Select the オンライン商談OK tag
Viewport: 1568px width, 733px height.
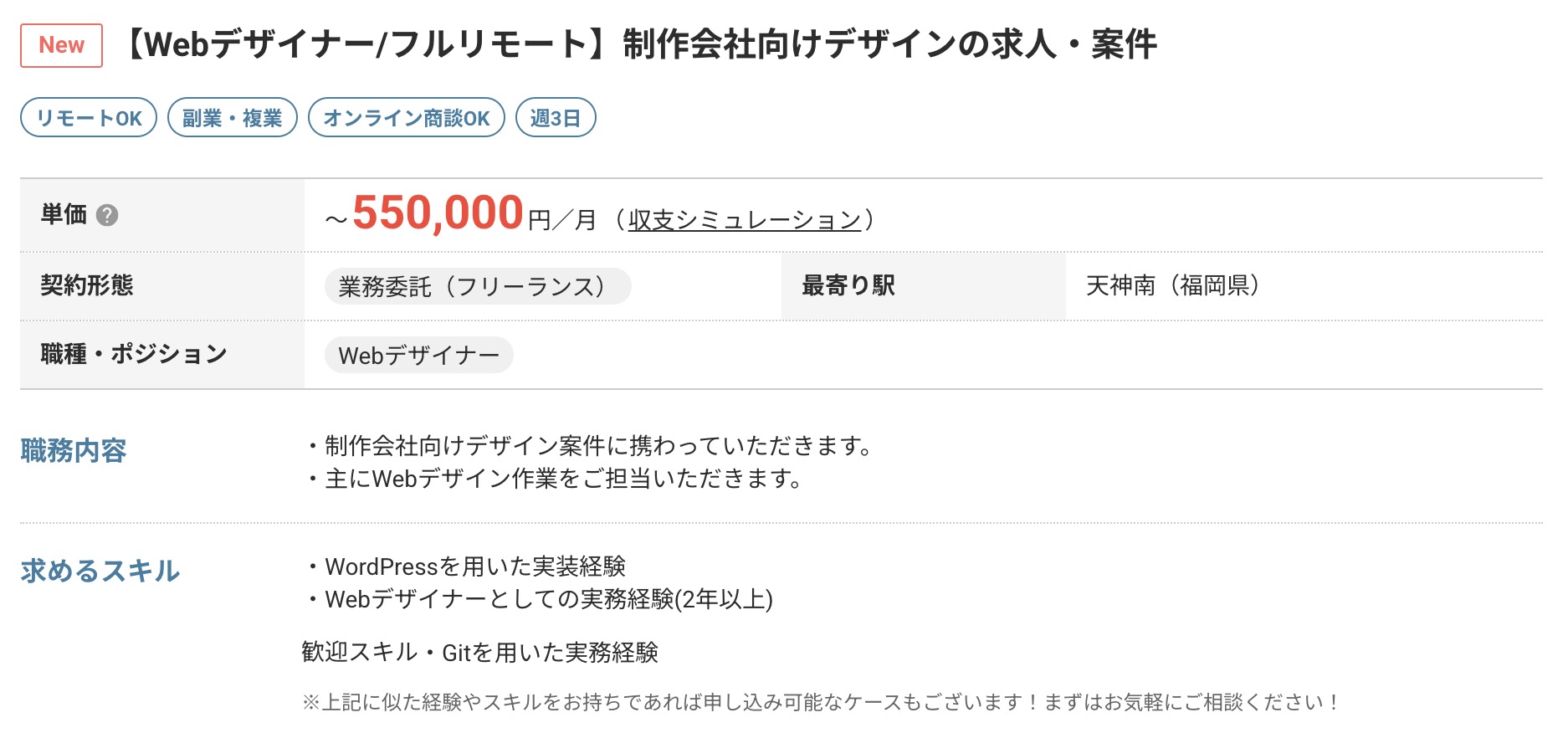[x=407, y=118]
